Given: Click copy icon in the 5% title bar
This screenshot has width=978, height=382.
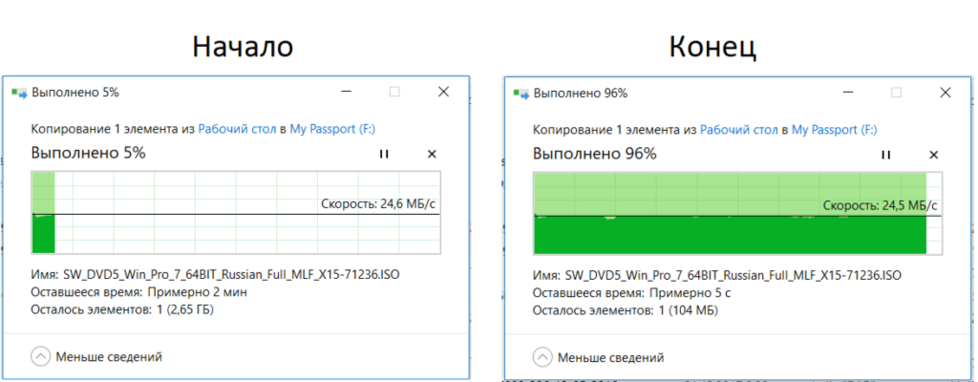Looking at the screenshot, I should (x=19, y=93).
